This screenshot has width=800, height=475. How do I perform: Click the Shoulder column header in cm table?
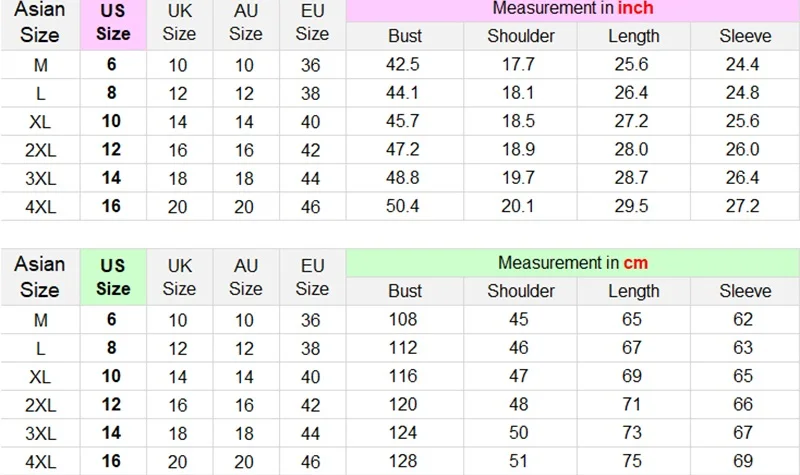[520, 291]
